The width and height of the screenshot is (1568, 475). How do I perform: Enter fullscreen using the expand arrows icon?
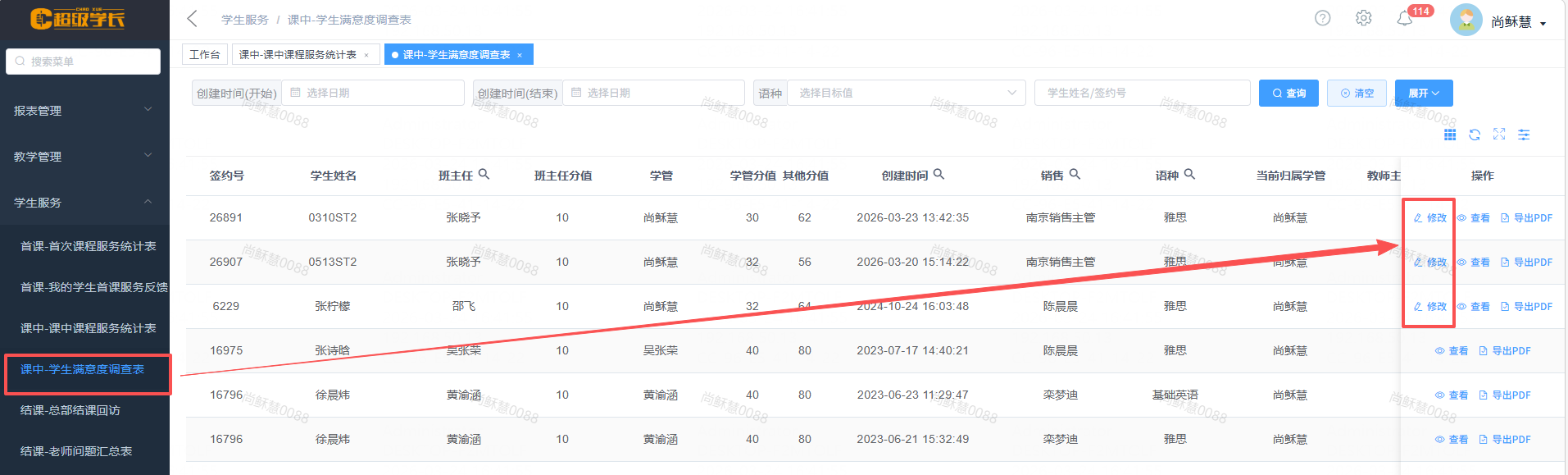click(1499, 134)
